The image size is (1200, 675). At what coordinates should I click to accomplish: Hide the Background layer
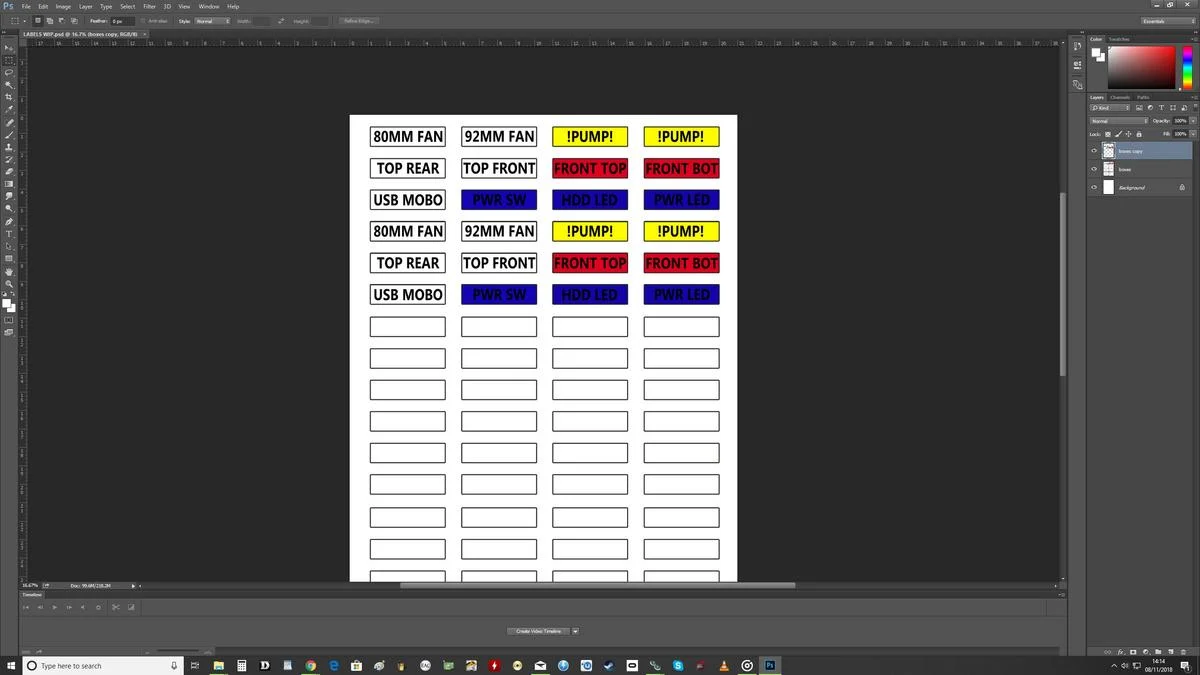point(1094,187)
